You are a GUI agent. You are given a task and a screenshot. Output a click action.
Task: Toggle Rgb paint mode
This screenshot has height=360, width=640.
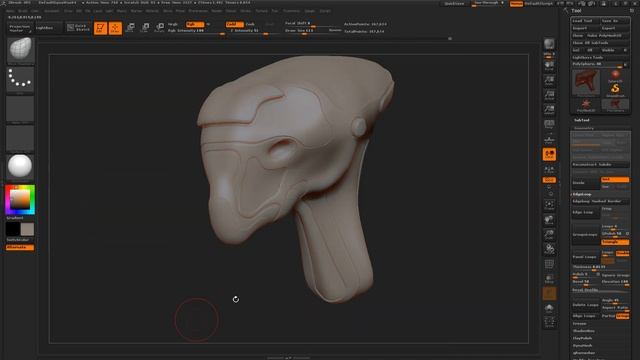pyautogui.click(x=195, y=24)
